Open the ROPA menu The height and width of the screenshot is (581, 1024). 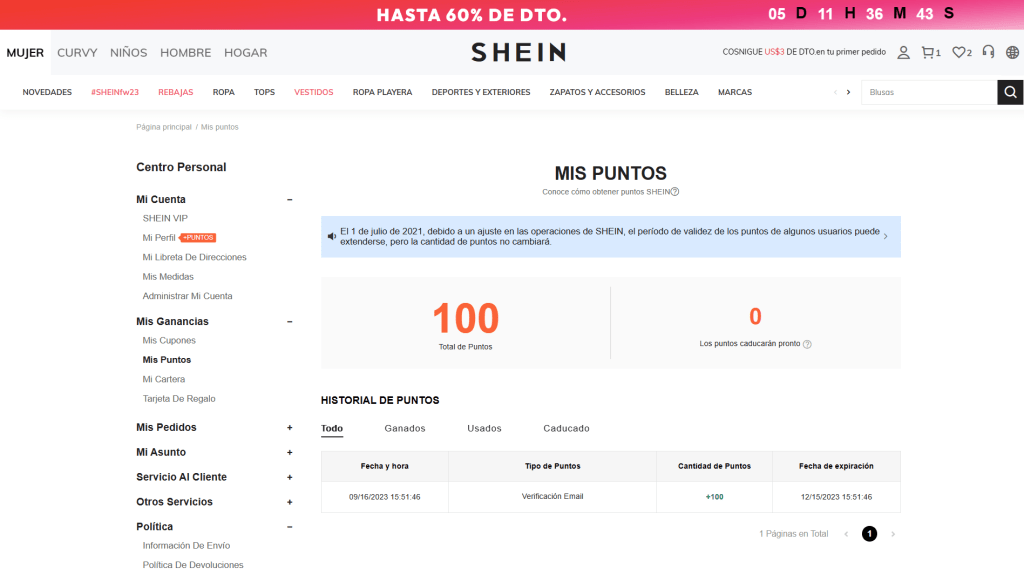(x=223, y=92)
